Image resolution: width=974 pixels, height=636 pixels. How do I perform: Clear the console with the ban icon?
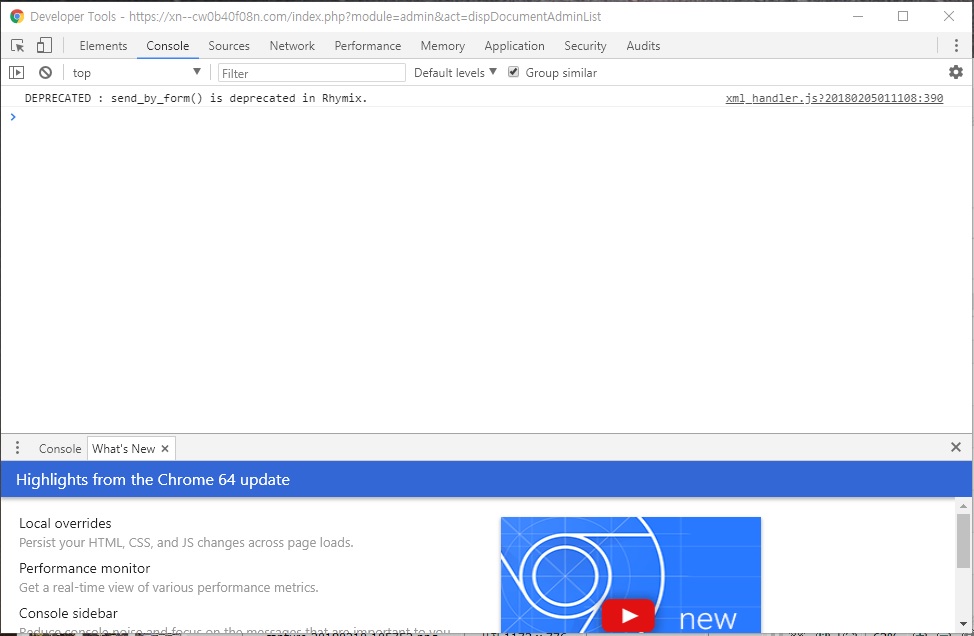(45, 73)
